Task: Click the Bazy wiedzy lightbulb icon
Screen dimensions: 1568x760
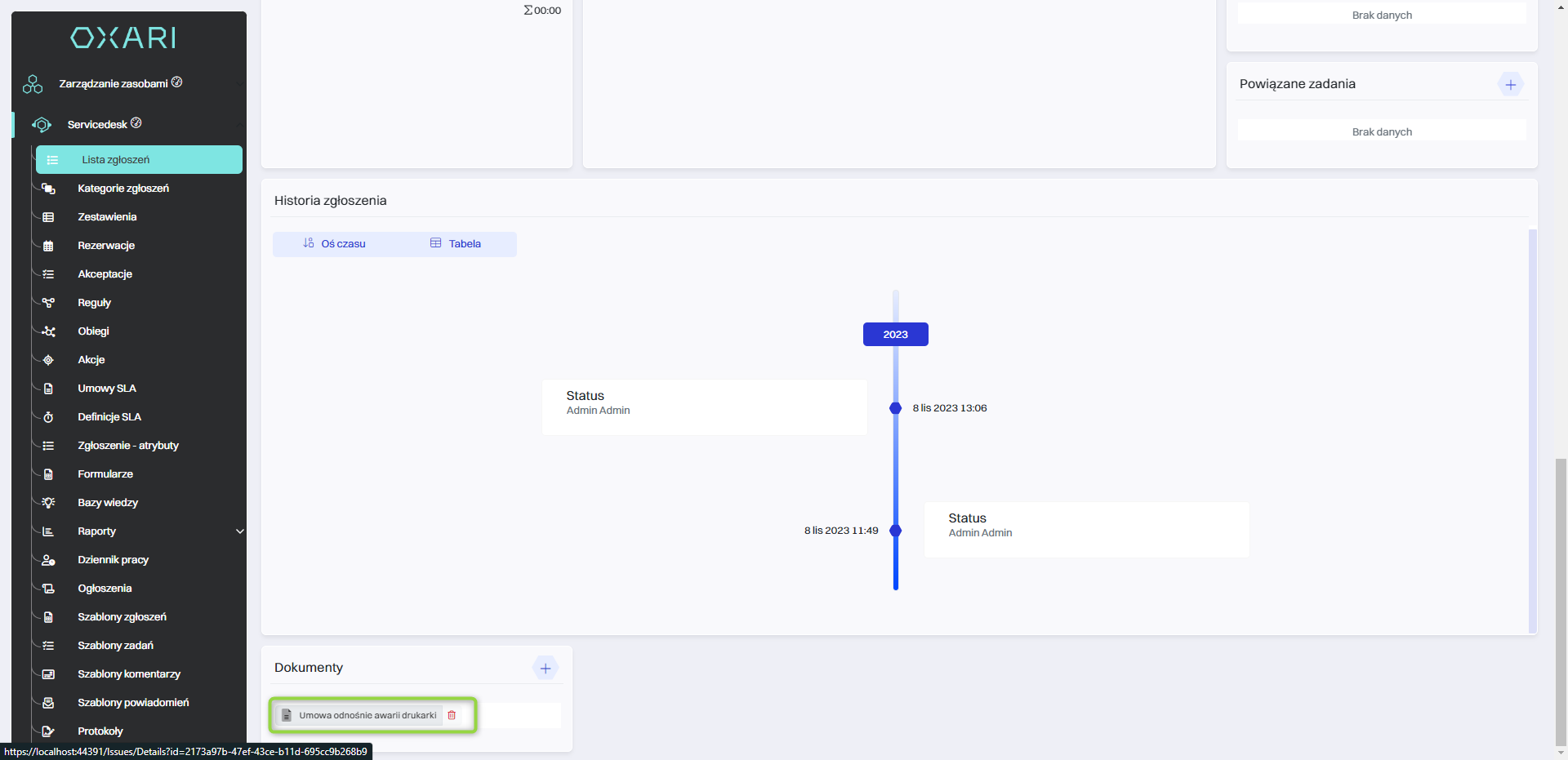Action: tap(48, 503)
